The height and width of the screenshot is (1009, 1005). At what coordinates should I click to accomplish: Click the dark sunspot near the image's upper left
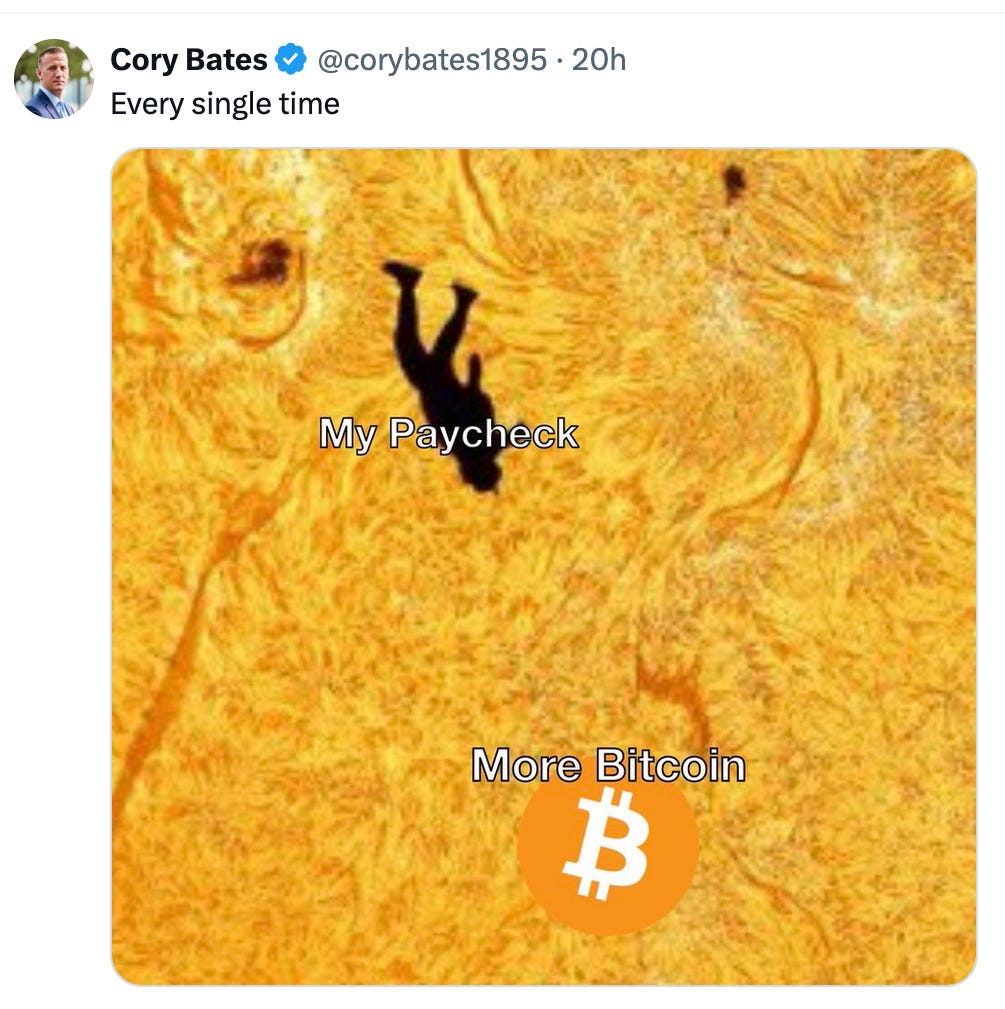262,263
